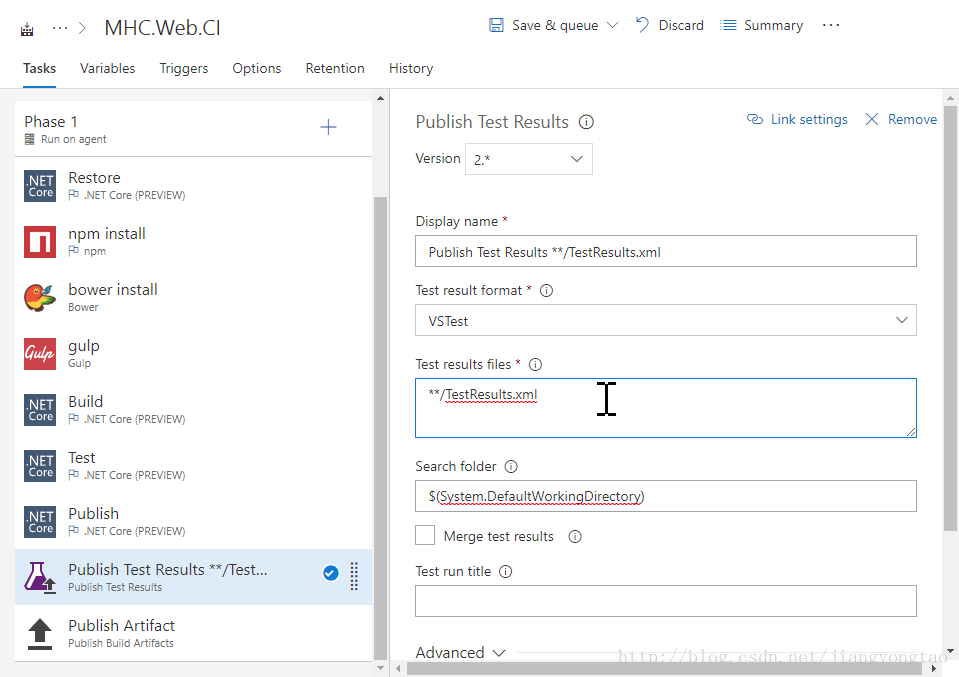
Task: Show info for Test result format
Action: [x=546, y=290]
